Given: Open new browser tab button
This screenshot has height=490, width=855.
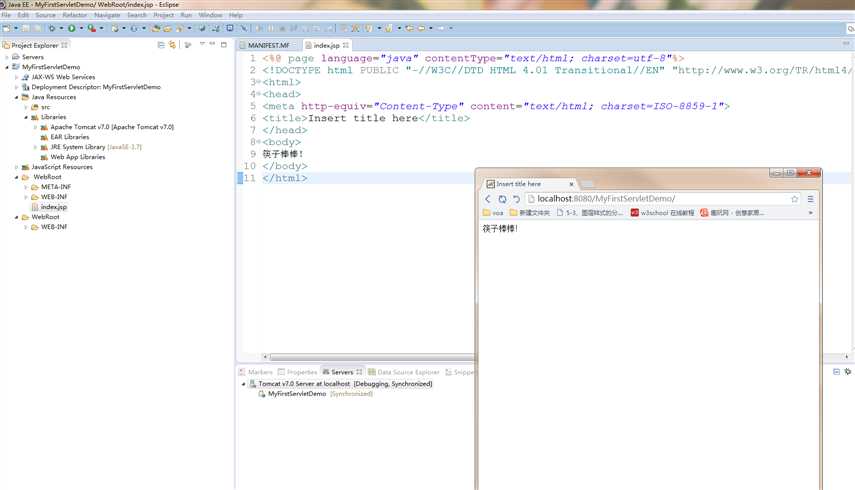Looking at the screenshot, I should coord(588,184).
